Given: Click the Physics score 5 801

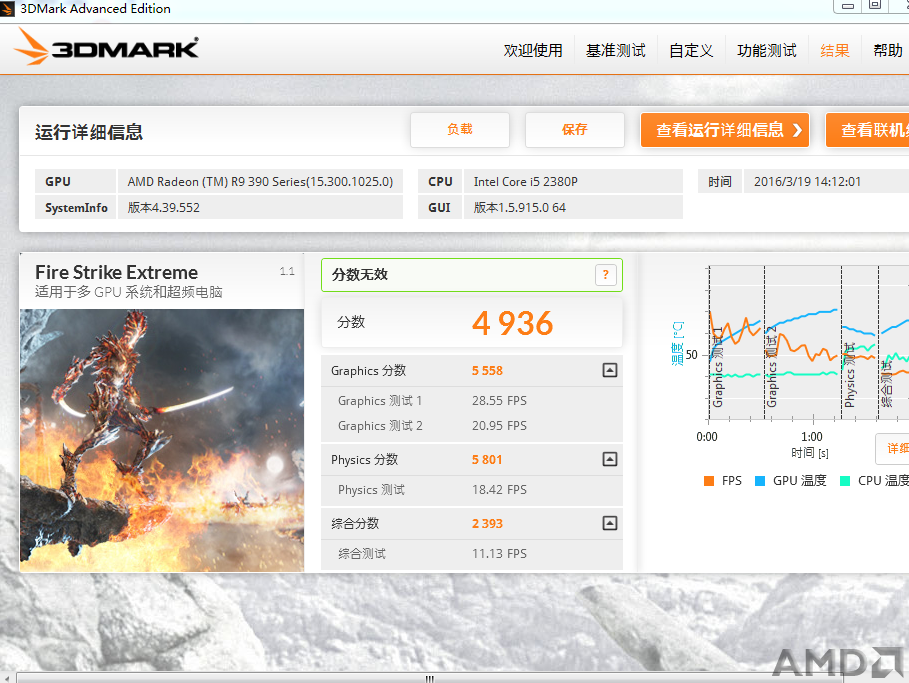Looking at the screenshot, I should point(487,460).
